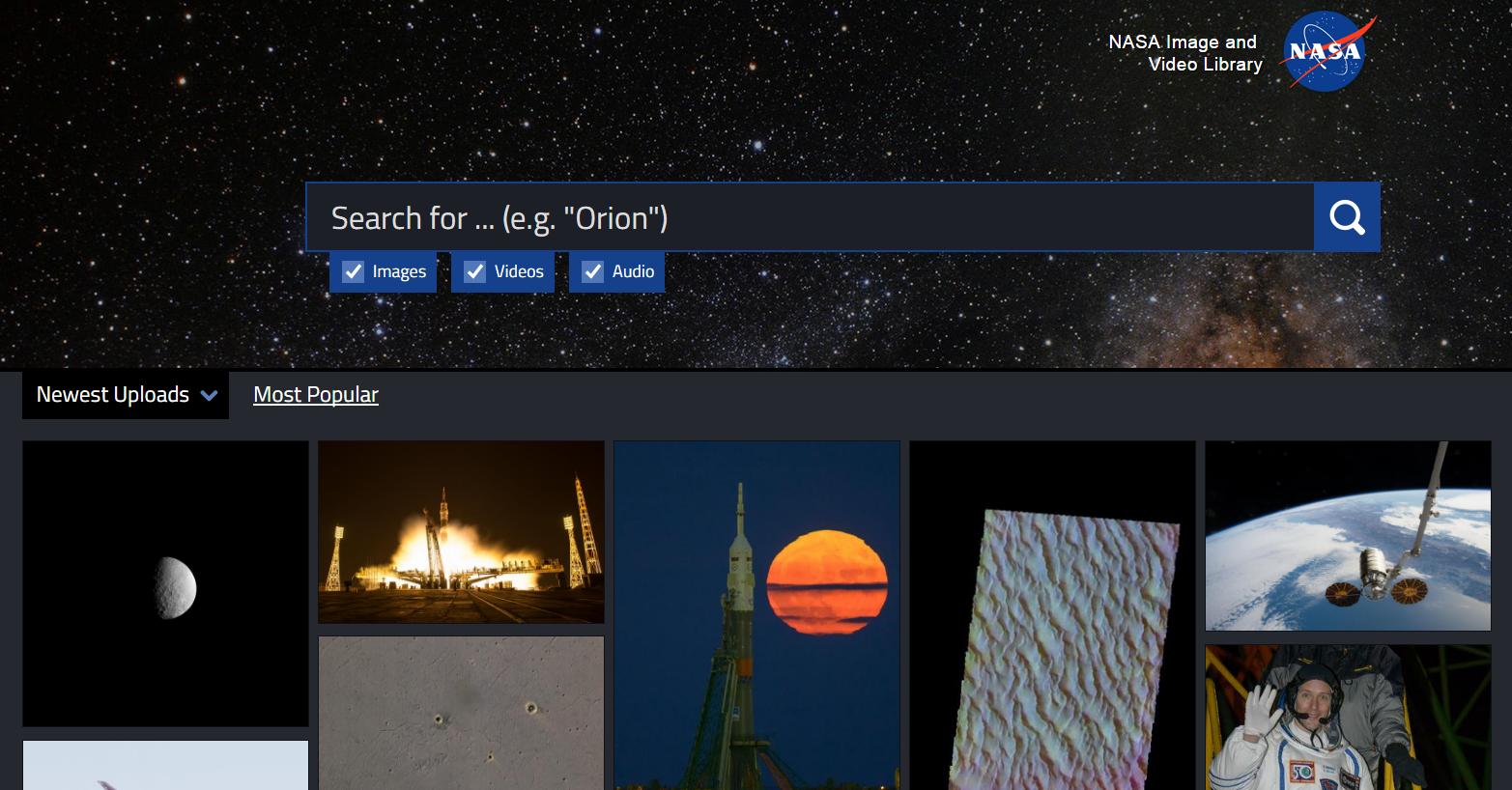This screenshot has height=790, width=1512.
Task: Click the magnifying glass search button
Action: coord(1347,217)
